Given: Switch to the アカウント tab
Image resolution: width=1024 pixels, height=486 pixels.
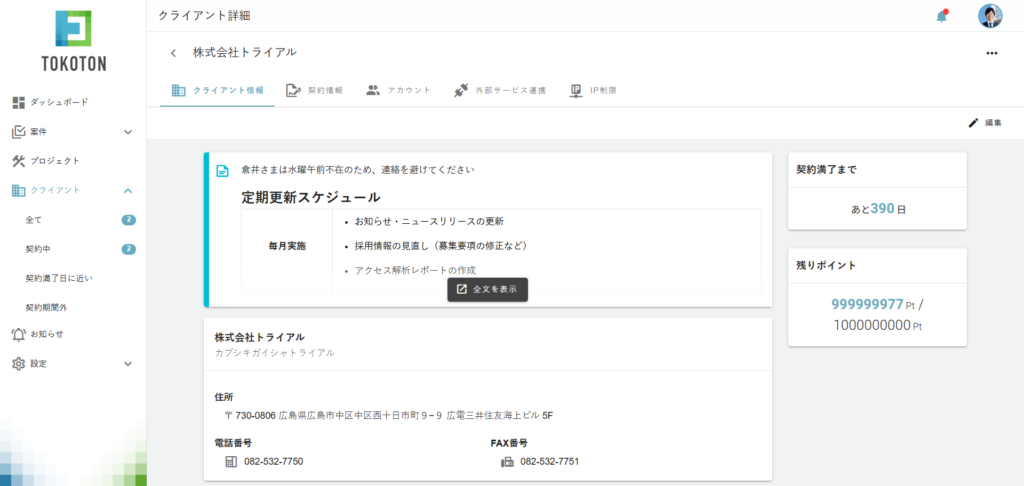Looking at the screenshot, I should tap(398, 90).
